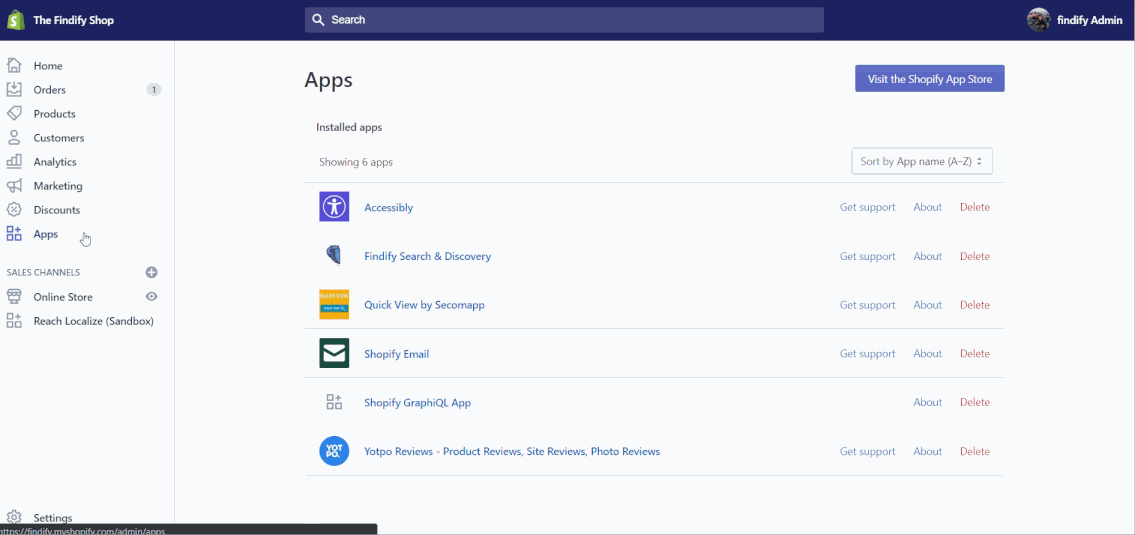Open Settings in sidebar
The height and width of the screenshot is (535, 1135).
pos(53,518)
